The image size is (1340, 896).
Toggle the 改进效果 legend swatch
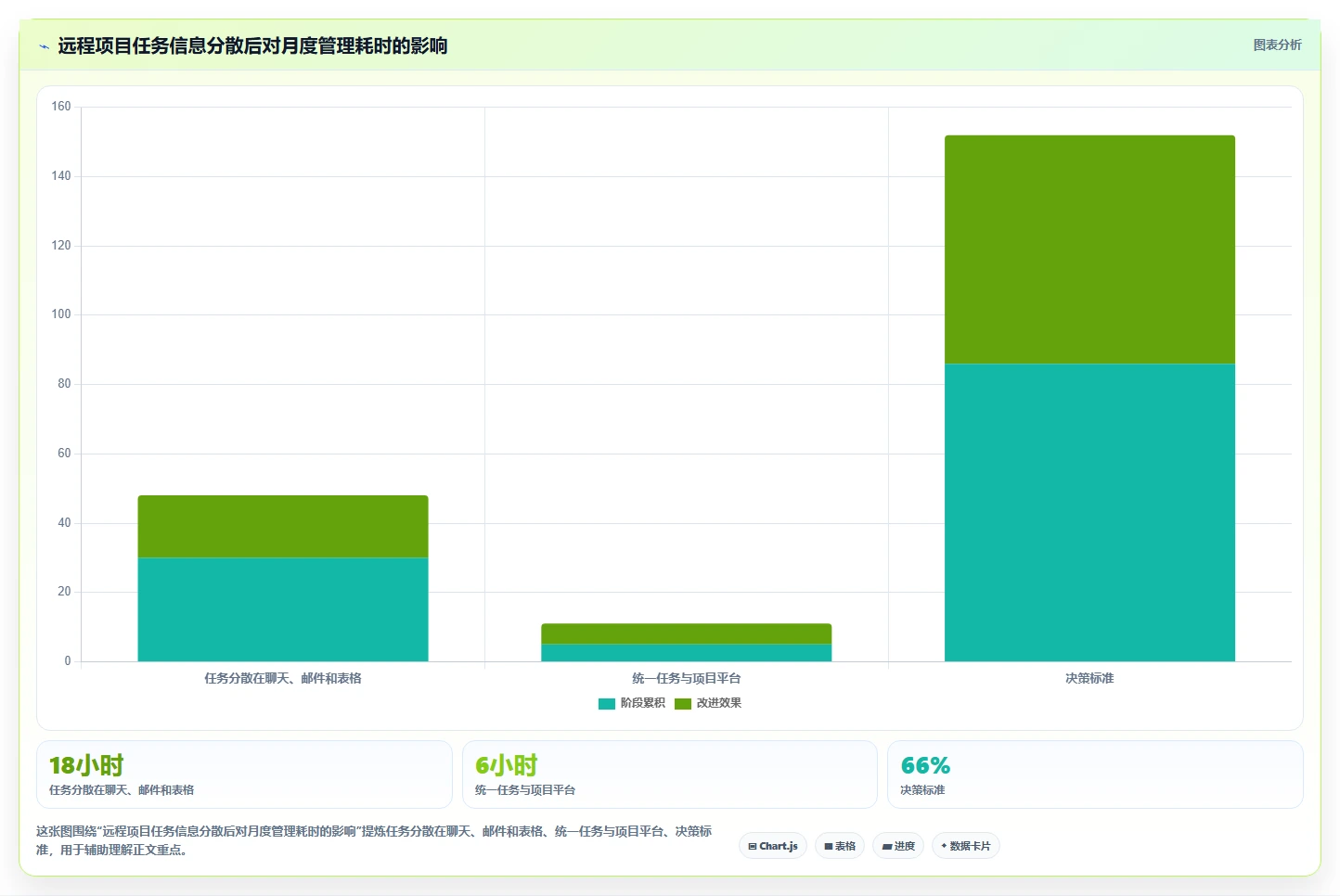click(683, 703)
